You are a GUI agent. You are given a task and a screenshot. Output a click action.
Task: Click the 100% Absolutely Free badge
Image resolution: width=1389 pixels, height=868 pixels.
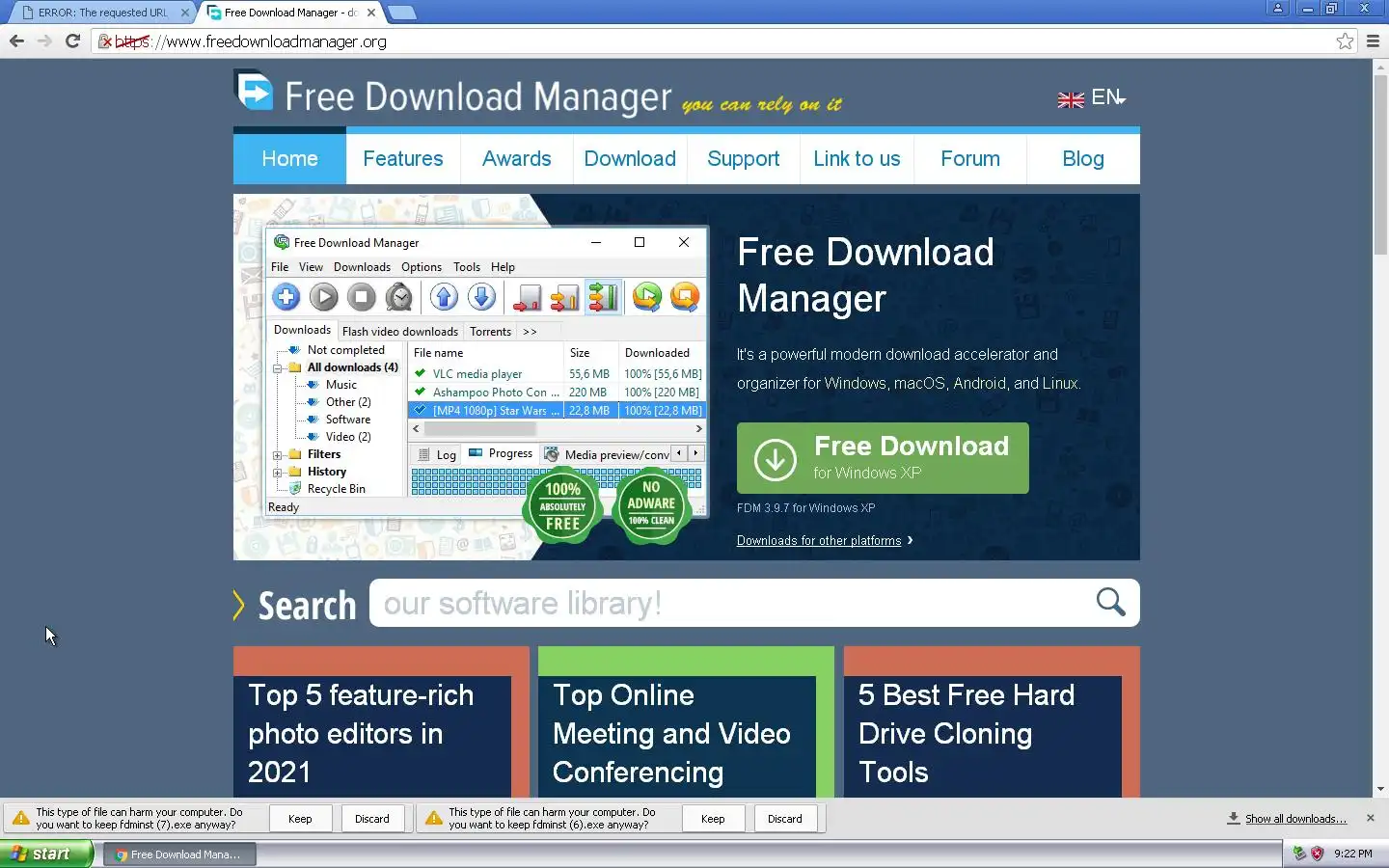coord(562,505)
